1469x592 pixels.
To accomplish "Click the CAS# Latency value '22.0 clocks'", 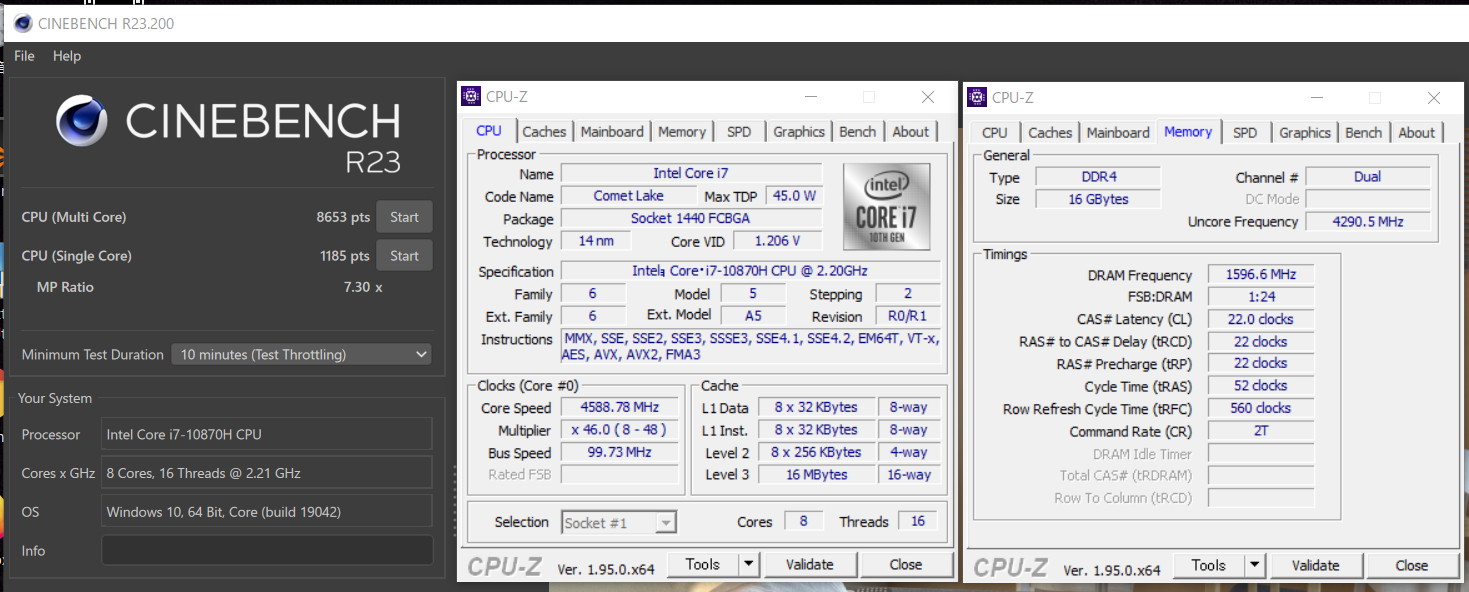I will click(1260, 319).
